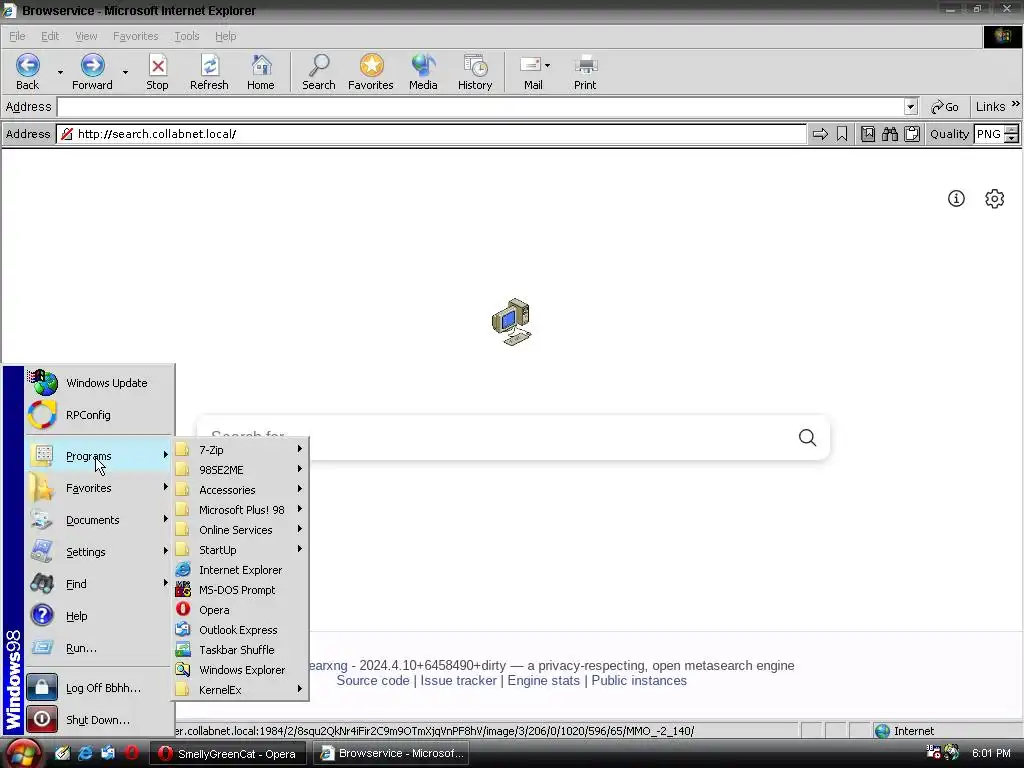Image resolution: width=1024 pixels, height=768 pixels.
Task: Expand the Accessories submenu
Action: 240,490
